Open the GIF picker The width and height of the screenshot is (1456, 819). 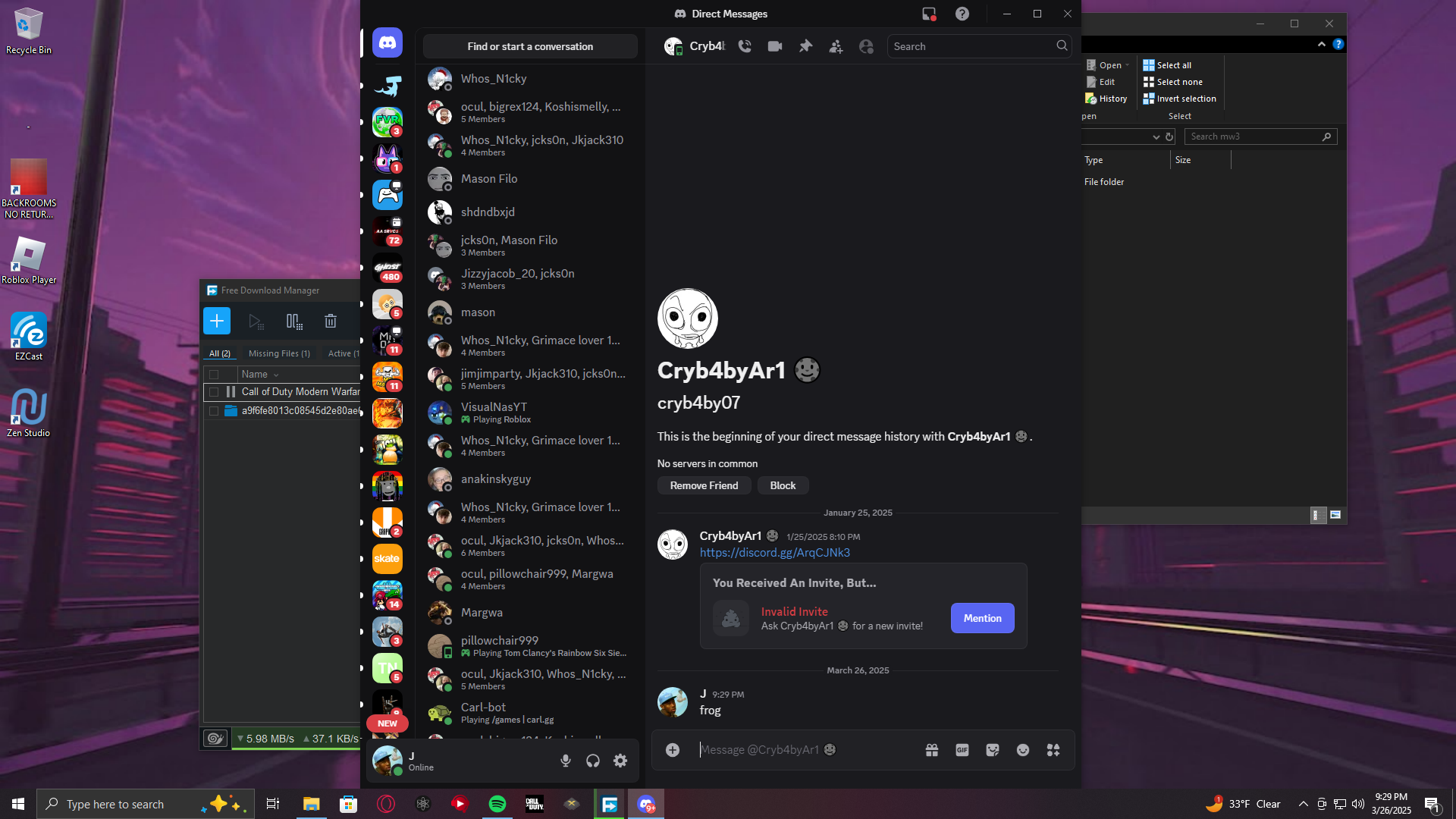962,750
